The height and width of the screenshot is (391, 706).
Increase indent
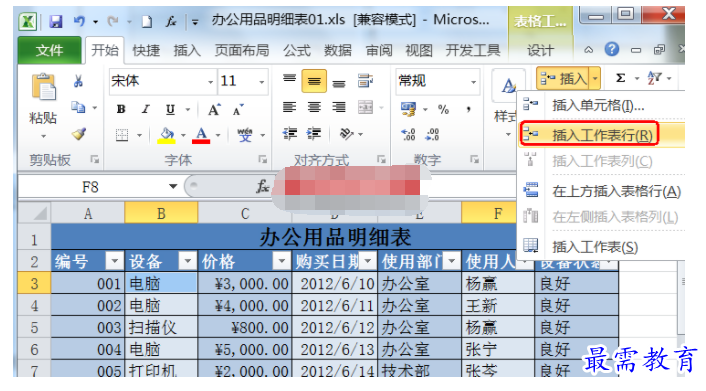point(314,134)
